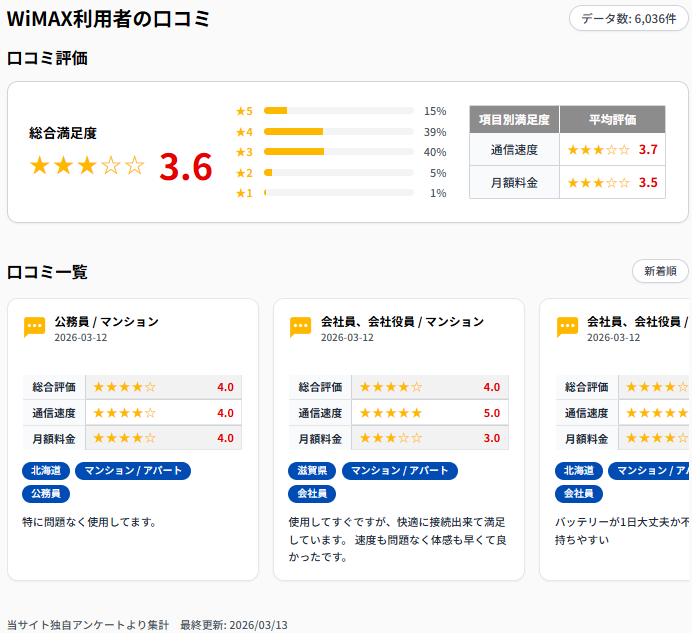Click 月額料金 stars on 公務員 card
This screenshot has height=633, width=692.
click(x=124, y=438)
